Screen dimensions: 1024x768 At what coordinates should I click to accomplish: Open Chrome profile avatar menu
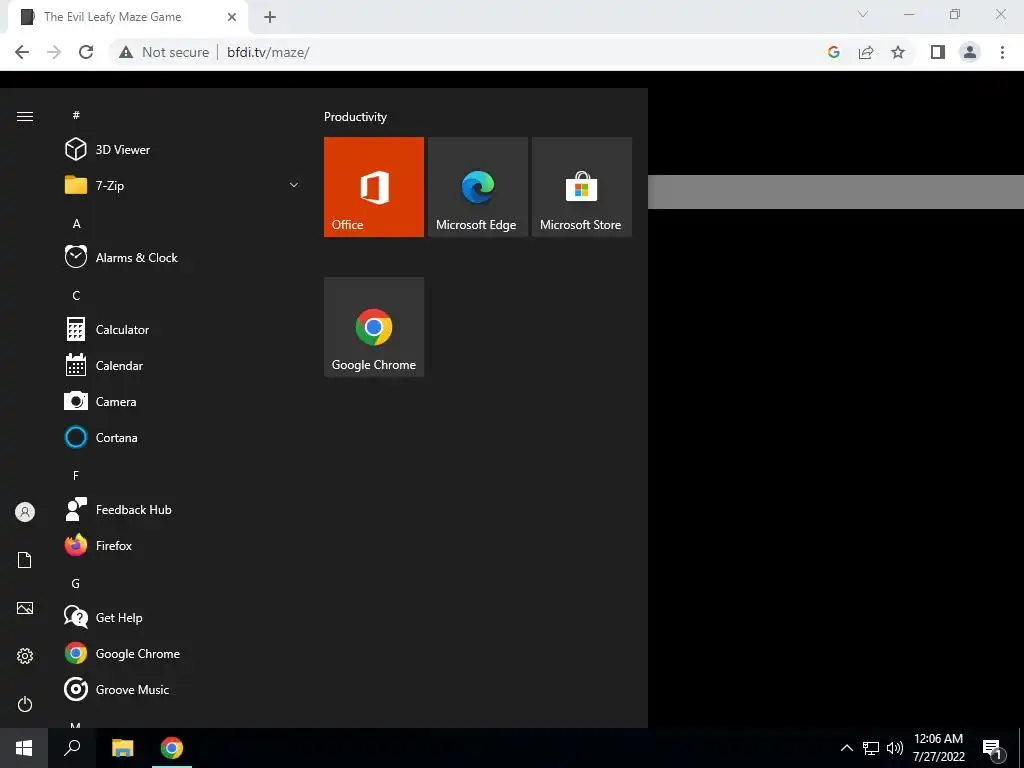coord(970,52)
